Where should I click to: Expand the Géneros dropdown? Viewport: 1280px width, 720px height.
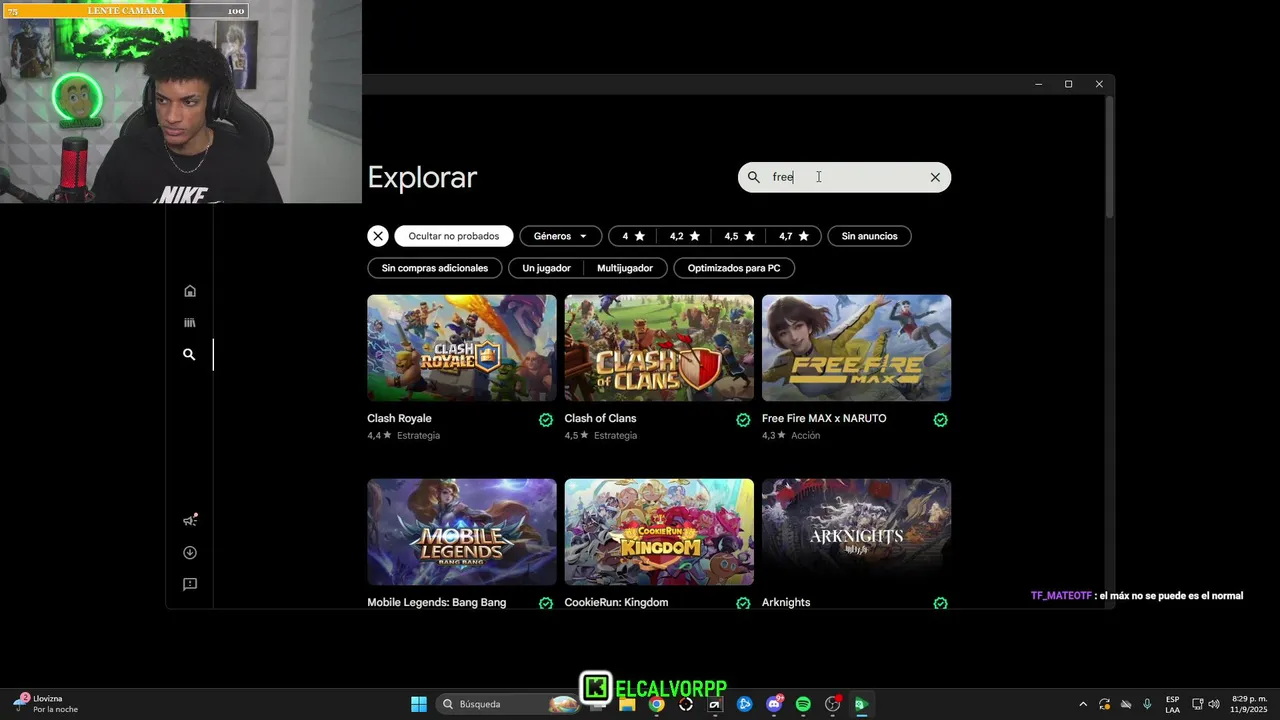coord(560,236)
